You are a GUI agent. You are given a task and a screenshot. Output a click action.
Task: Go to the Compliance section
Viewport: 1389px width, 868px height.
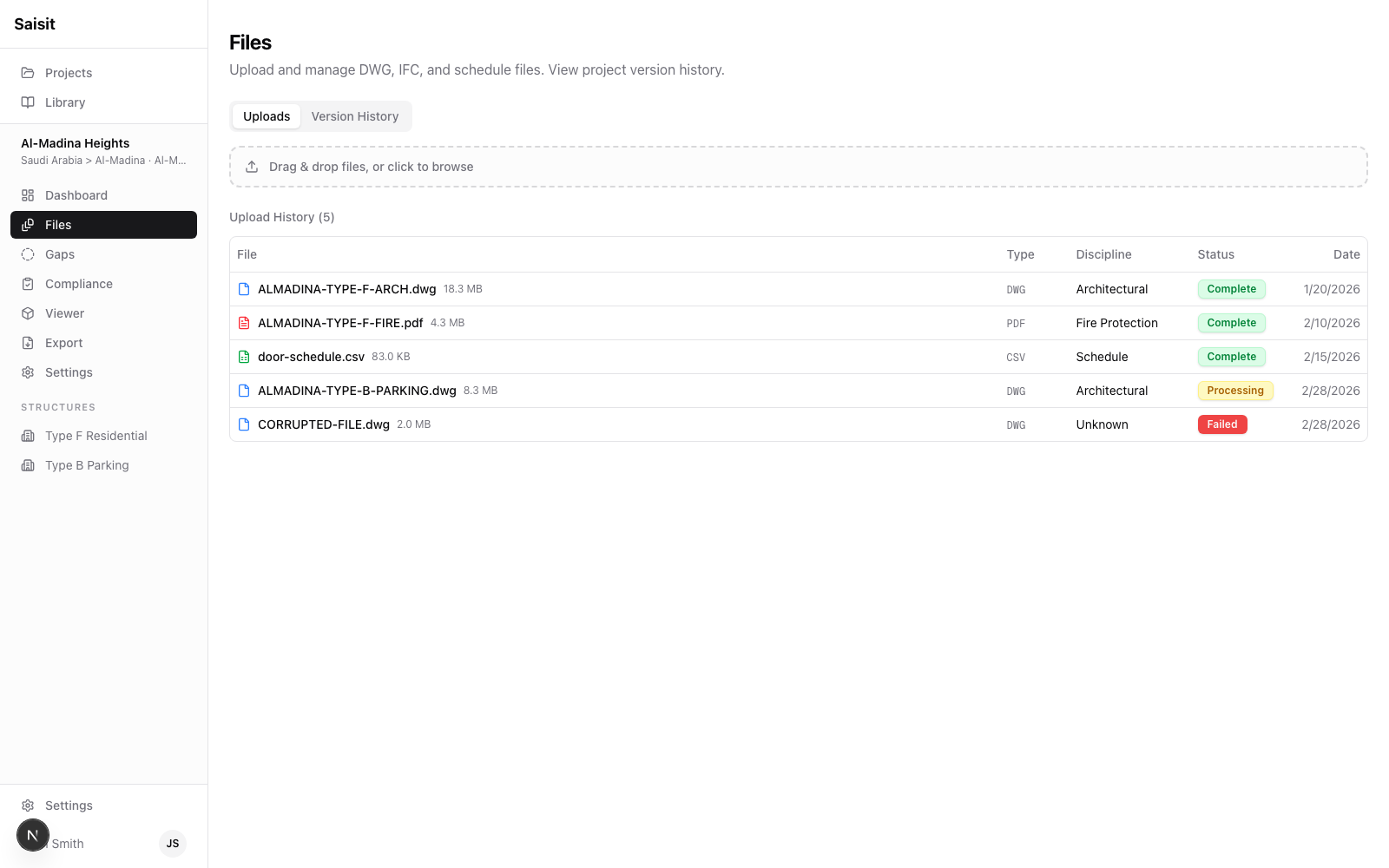point(103,284)
